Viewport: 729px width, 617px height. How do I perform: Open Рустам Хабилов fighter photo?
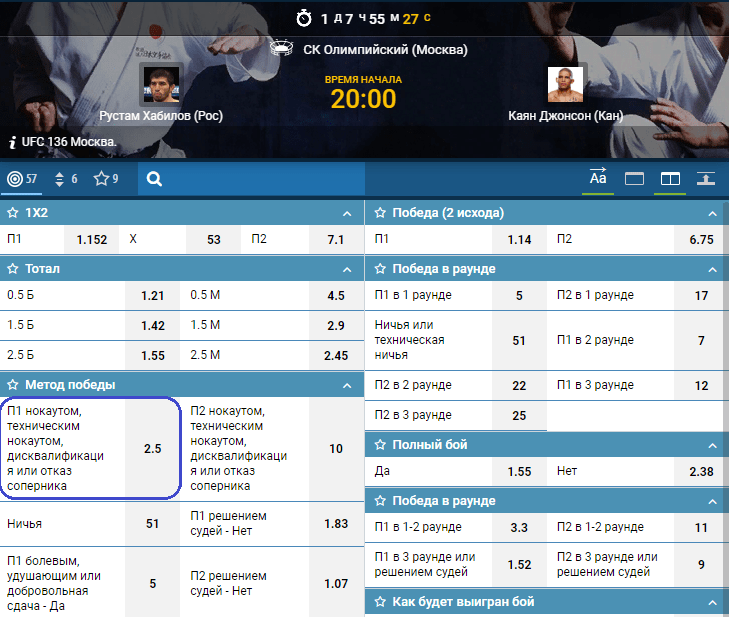(161, 84)
